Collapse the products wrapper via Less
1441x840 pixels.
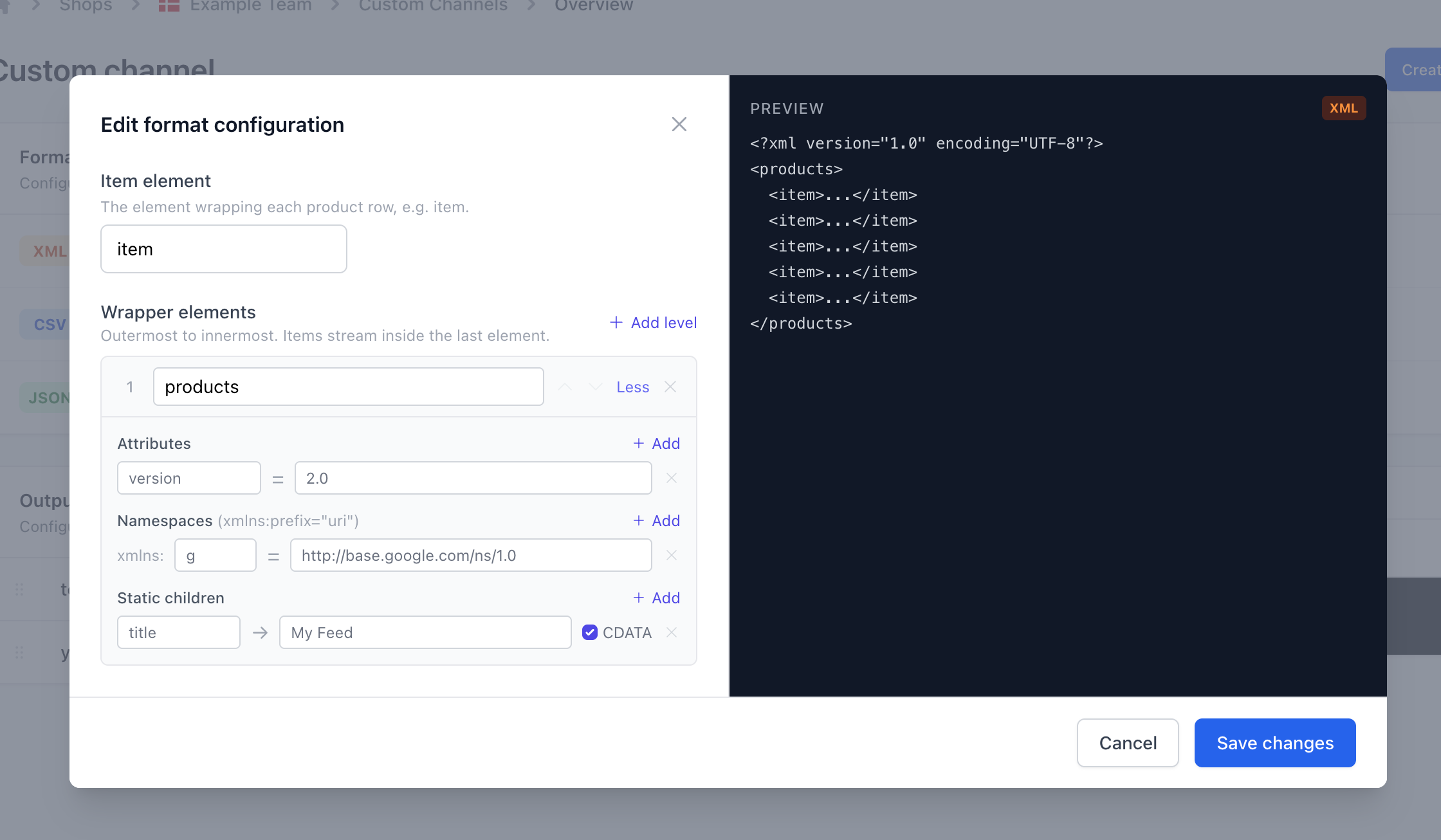tap(632, 387)
